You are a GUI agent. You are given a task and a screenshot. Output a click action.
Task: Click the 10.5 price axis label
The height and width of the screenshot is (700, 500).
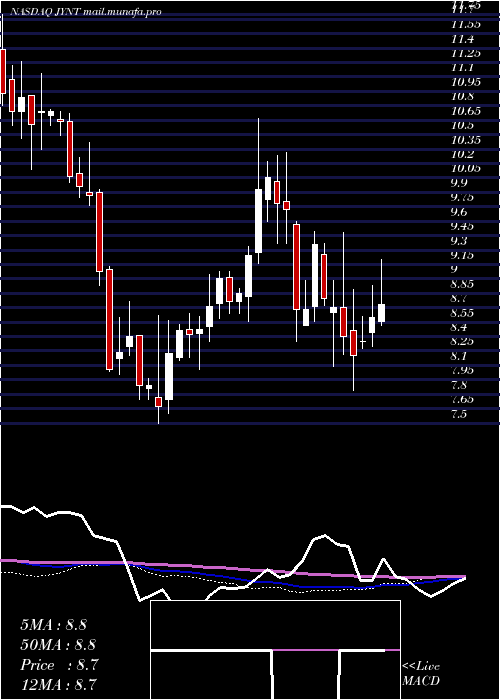462,125
